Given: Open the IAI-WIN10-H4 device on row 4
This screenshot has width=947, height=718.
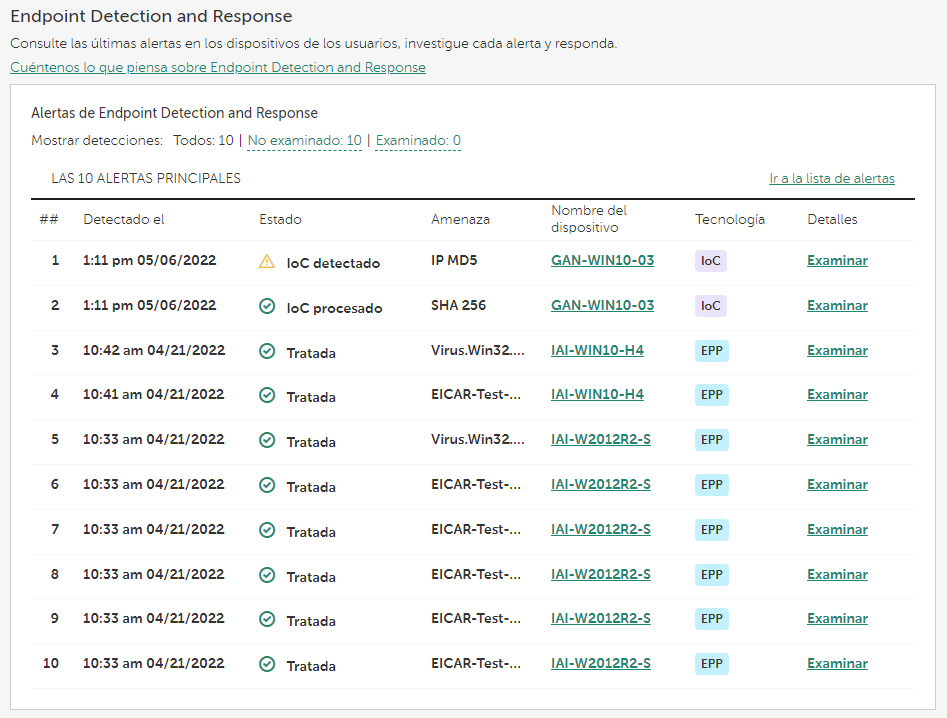Looking at the screenshot, I should point(597,394).
